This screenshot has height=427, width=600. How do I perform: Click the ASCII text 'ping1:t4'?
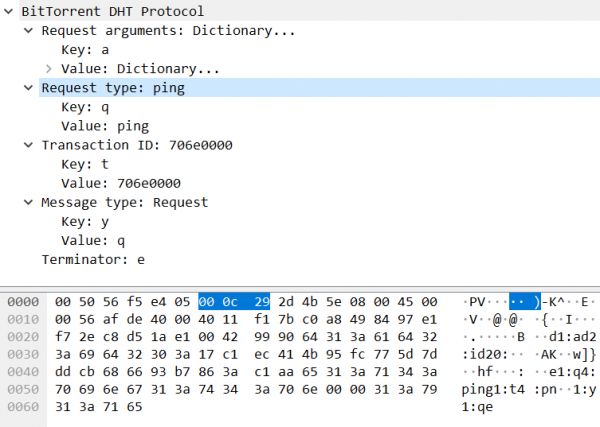[493, 390]
